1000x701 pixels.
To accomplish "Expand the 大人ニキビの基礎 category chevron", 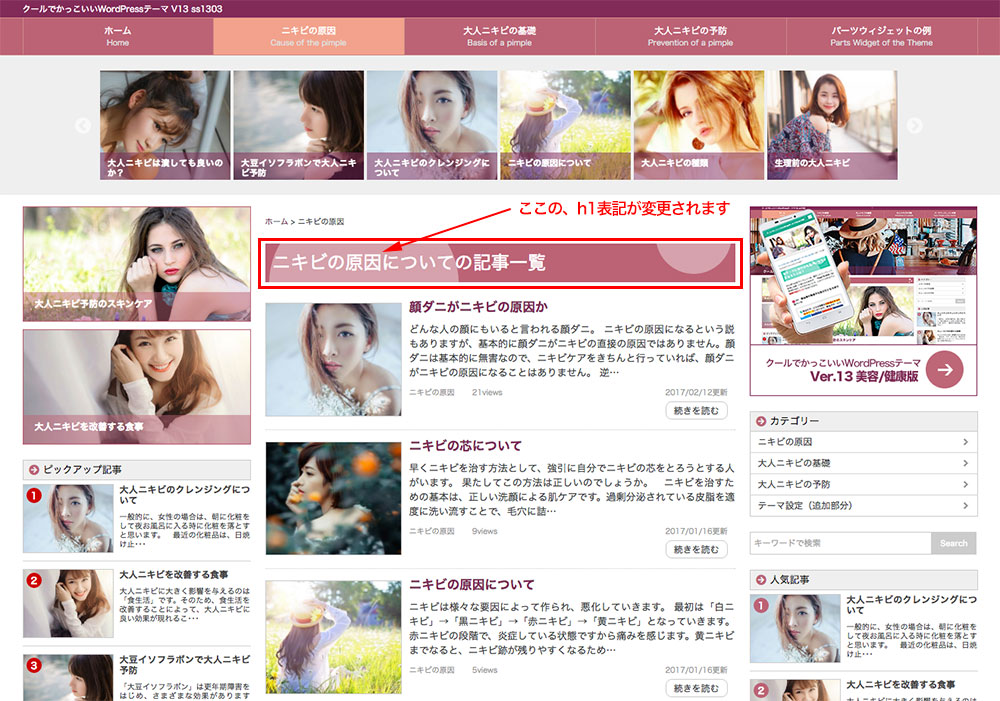I will click(x=966, y=463).
